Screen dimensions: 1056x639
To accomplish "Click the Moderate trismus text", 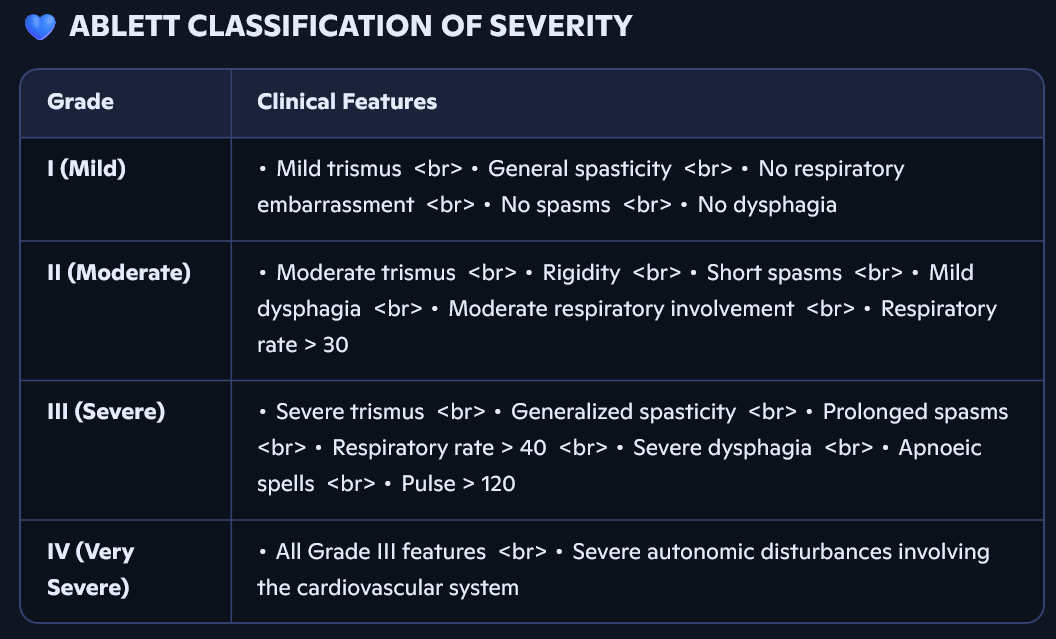I will [365, 273].
